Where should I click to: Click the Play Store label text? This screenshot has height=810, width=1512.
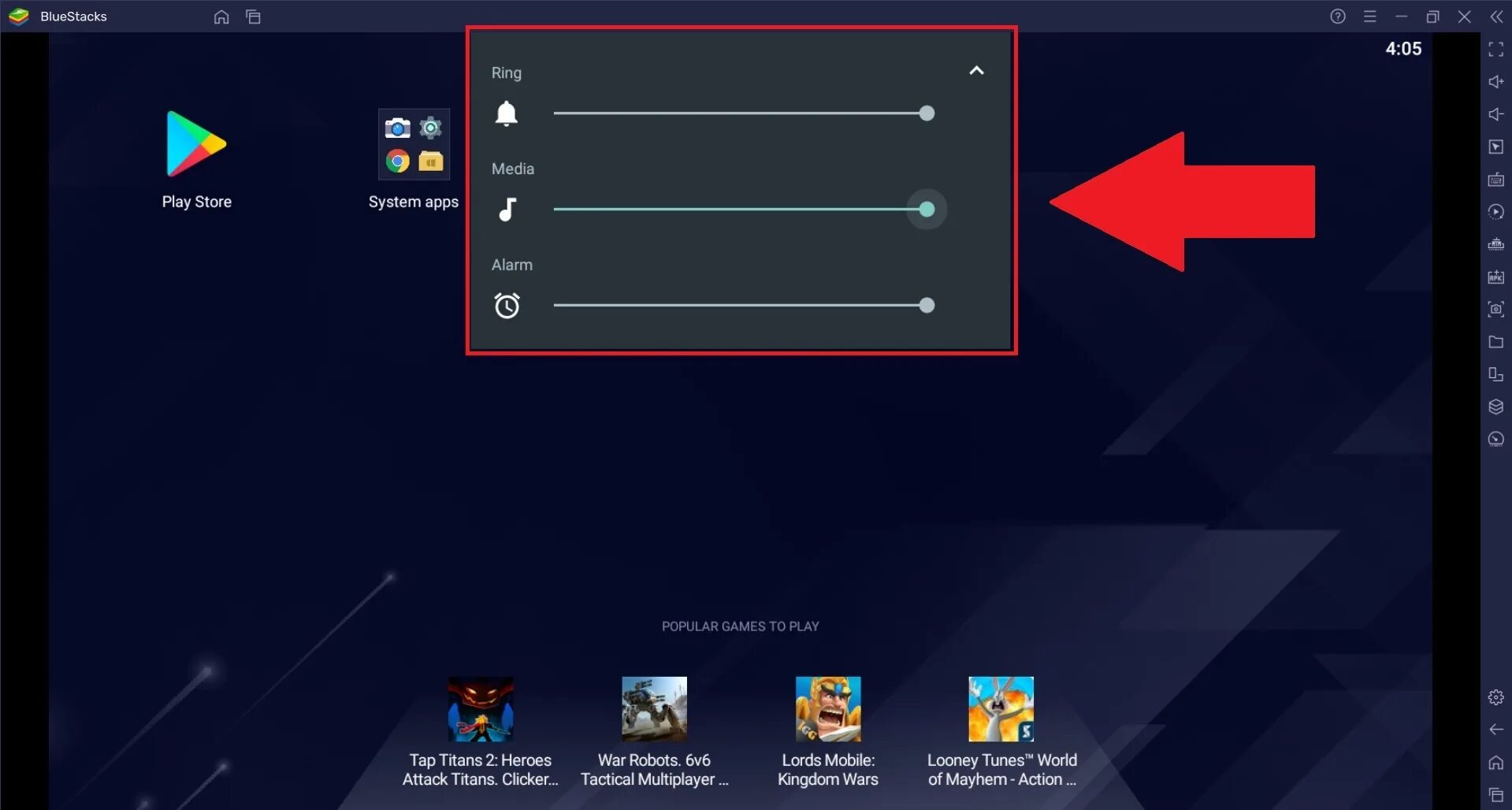click(x=196, y=202)
